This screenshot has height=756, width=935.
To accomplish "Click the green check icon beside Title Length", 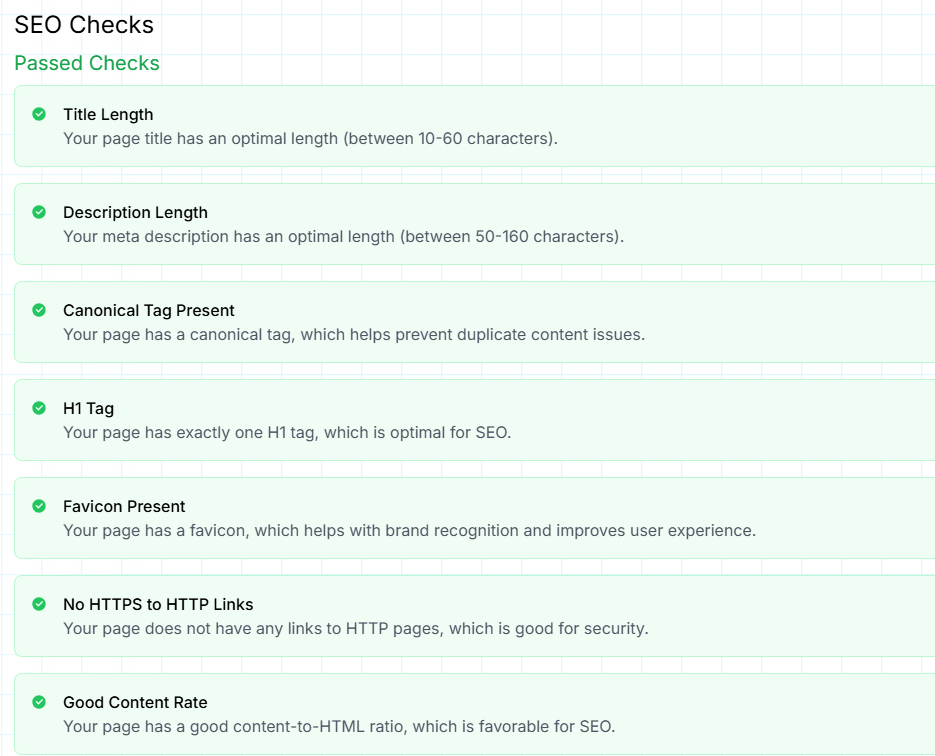I will point(39,114).
